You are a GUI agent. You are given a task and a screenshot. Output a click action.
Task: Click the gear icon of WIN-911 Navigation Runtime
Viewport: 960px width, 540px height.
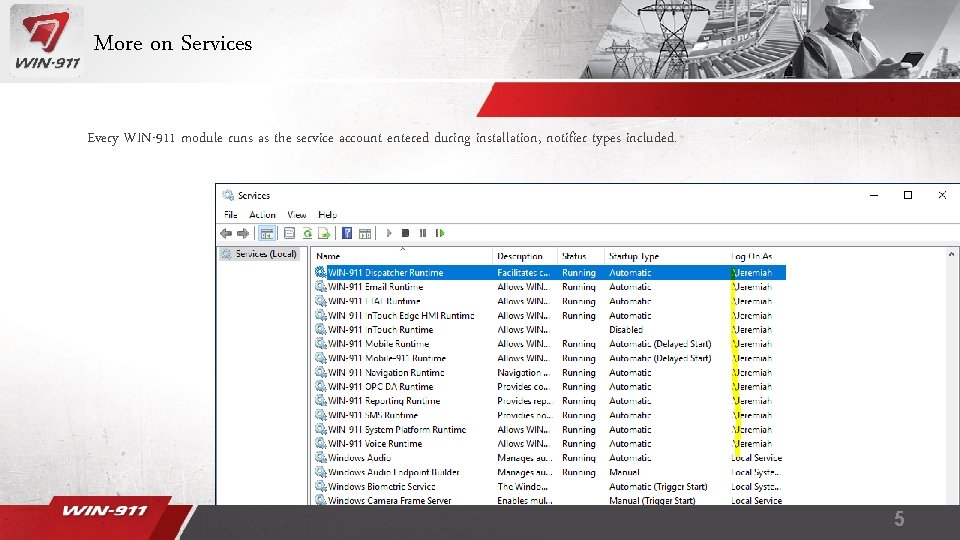(320, 372)
